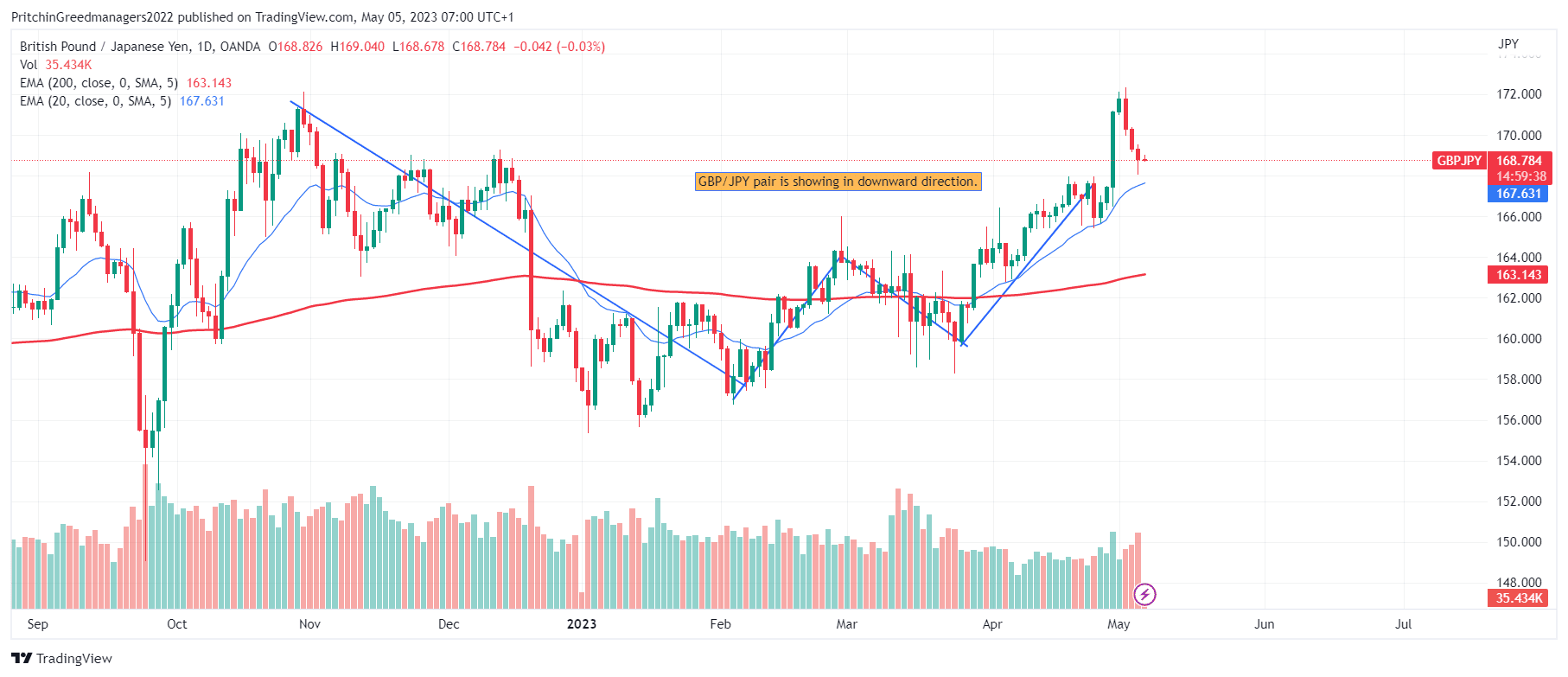Click the Sep label on time axis

click(38, 624)
